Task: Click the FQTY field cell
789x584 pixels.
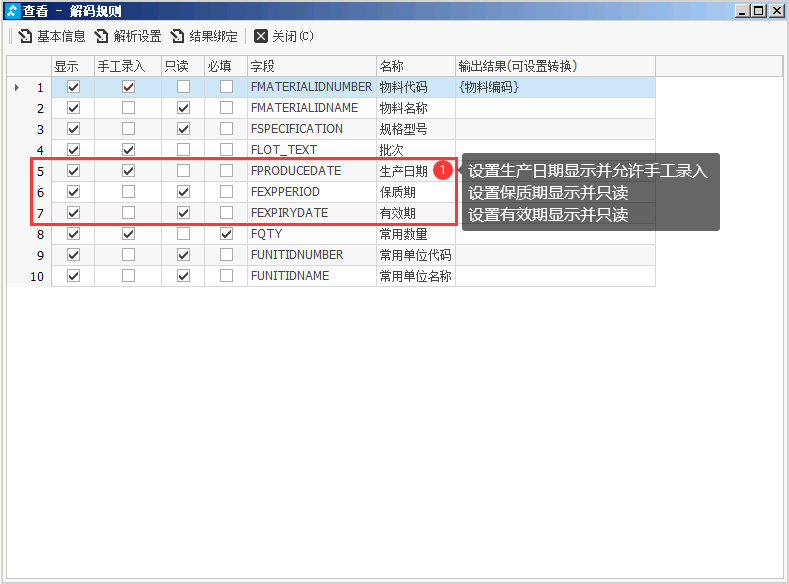Action: pos(312,234)
